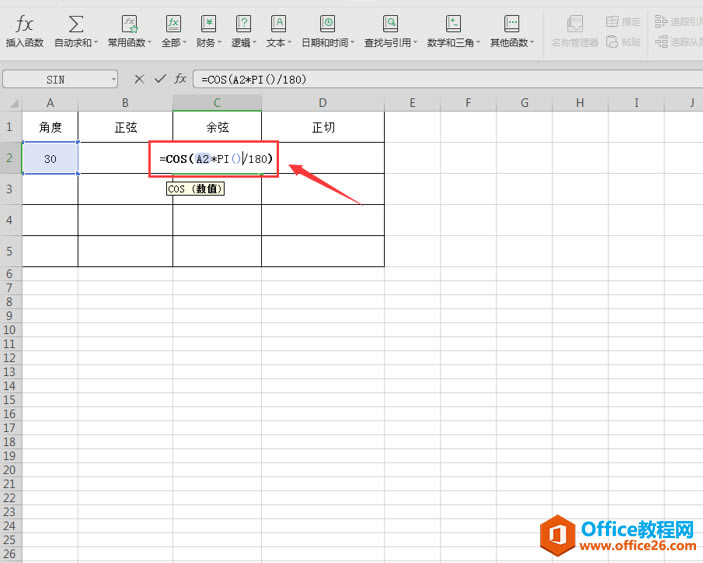Select column G header
Viewport: 703px width, 563px height.
click(x=524, y=103)
